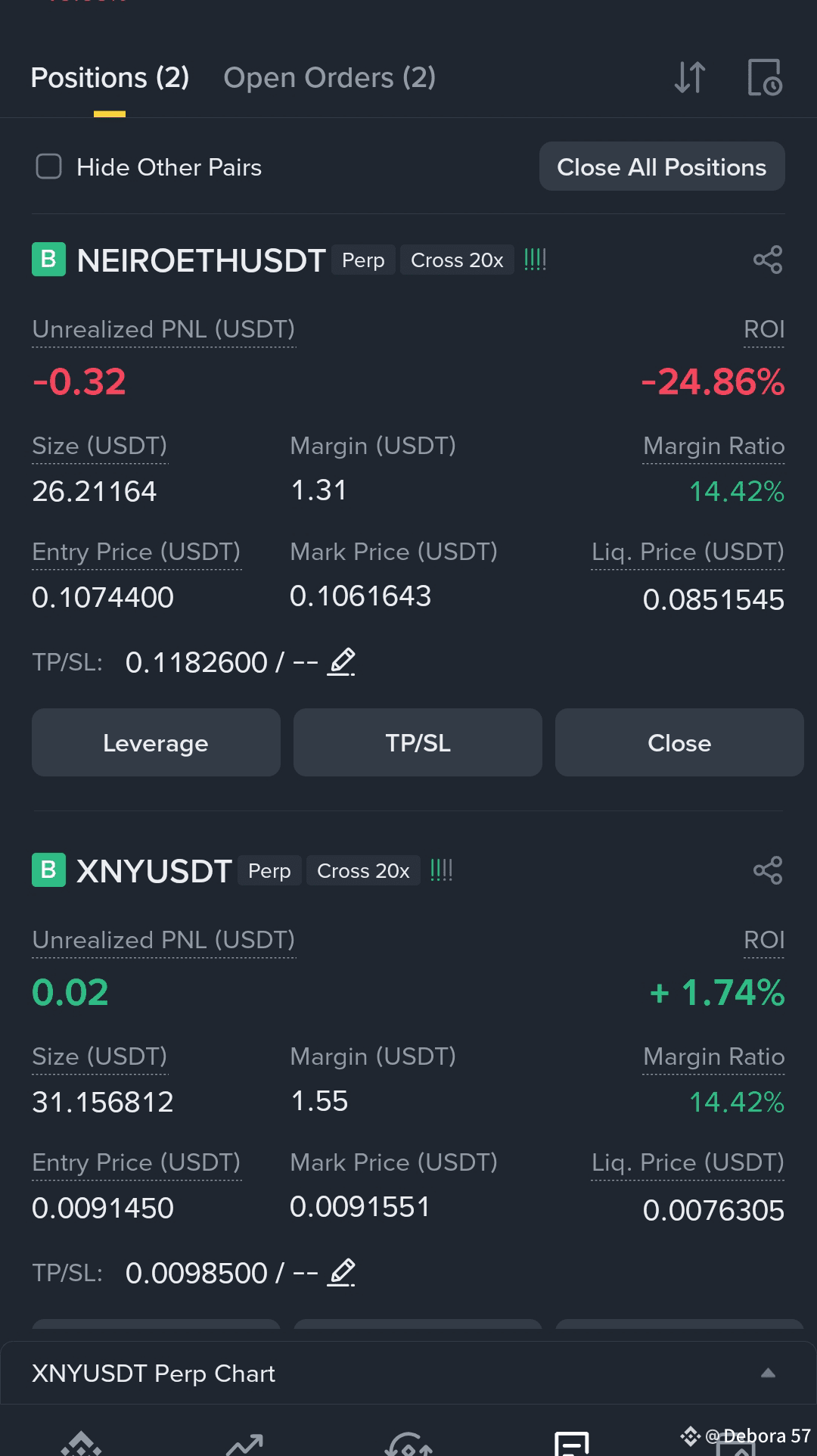Tap NEIROETHUSDT ADL indicator bars
This screenshot has height=1456, width=817.
click(535, 260)
